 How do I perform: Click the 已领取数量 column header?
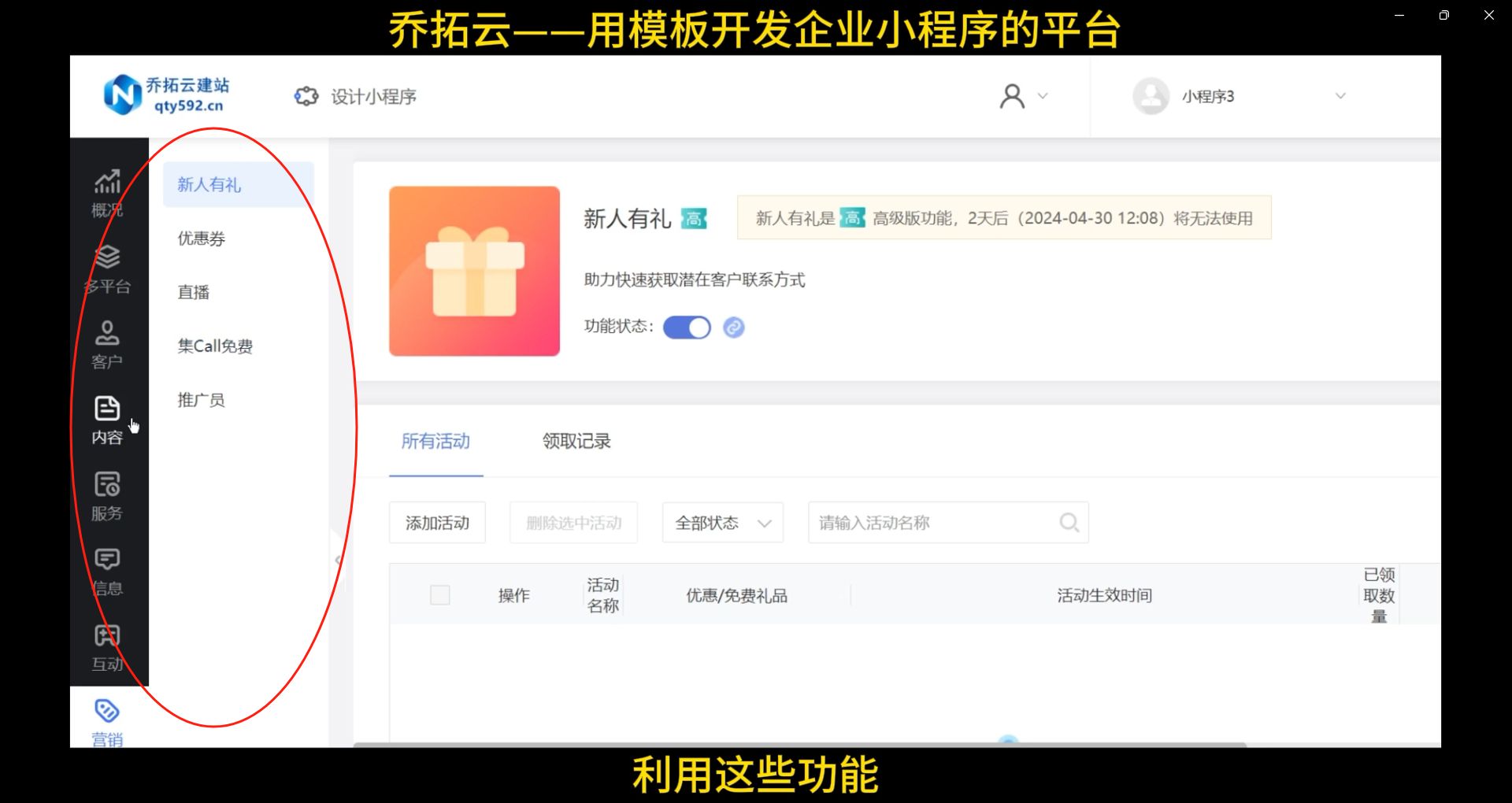click(1379, 595)
